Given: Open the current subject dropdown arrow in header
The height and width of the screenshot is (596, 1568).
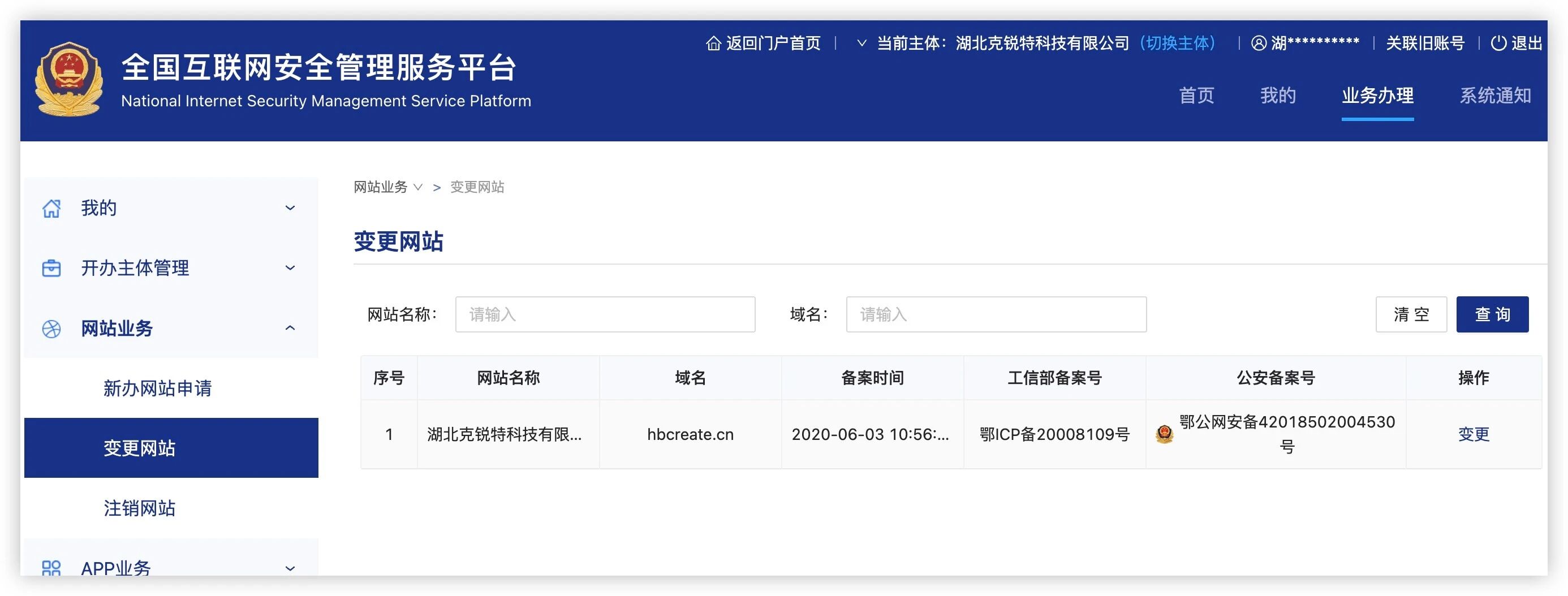Looking at the screenshot, I should tap(861, 43).
